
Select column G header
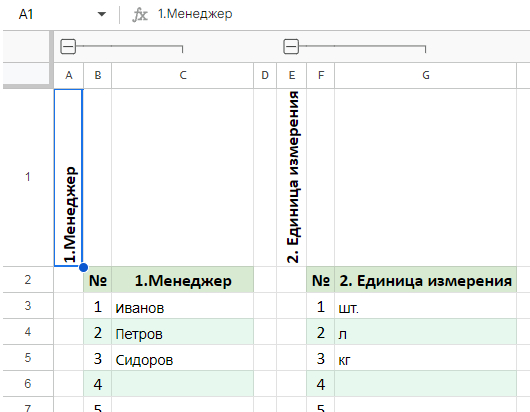[x=426, y=75]
